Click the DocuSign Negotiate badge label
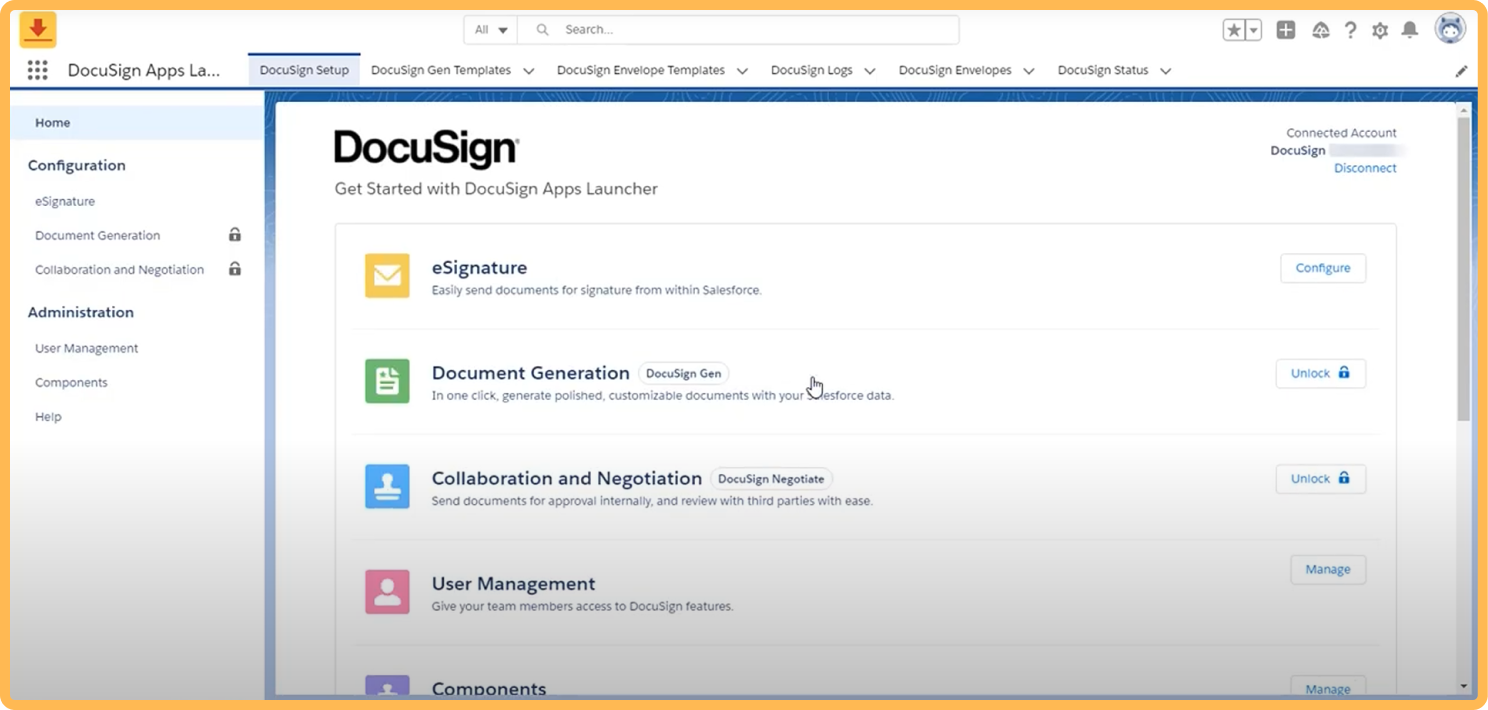Screen dimensions: 1488x710 [771, 478]
